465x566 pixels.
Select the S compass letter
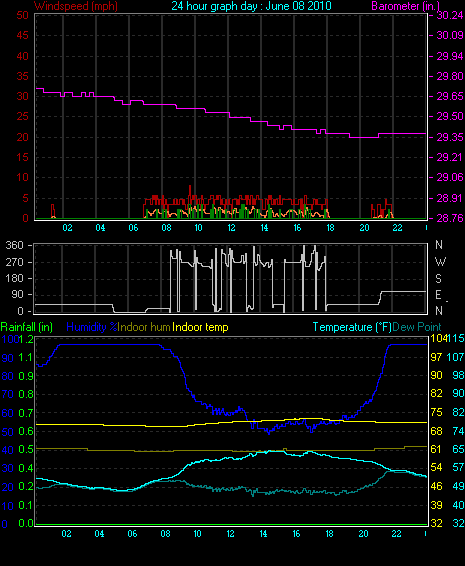click(x=439, y=279)
